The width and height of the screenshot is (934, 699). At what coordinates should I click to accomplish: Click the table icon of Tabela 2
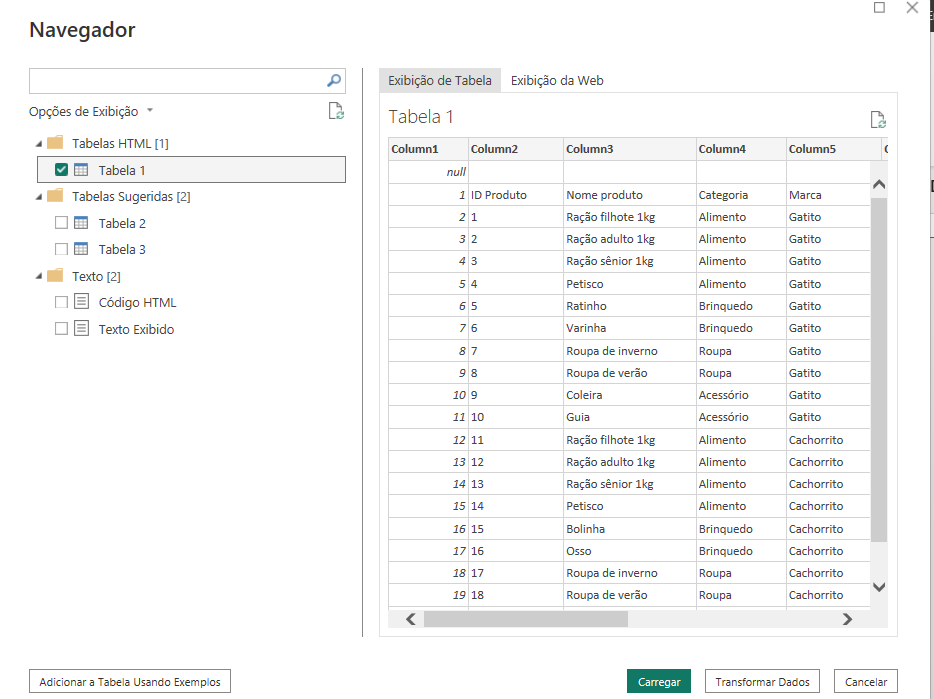81,223
